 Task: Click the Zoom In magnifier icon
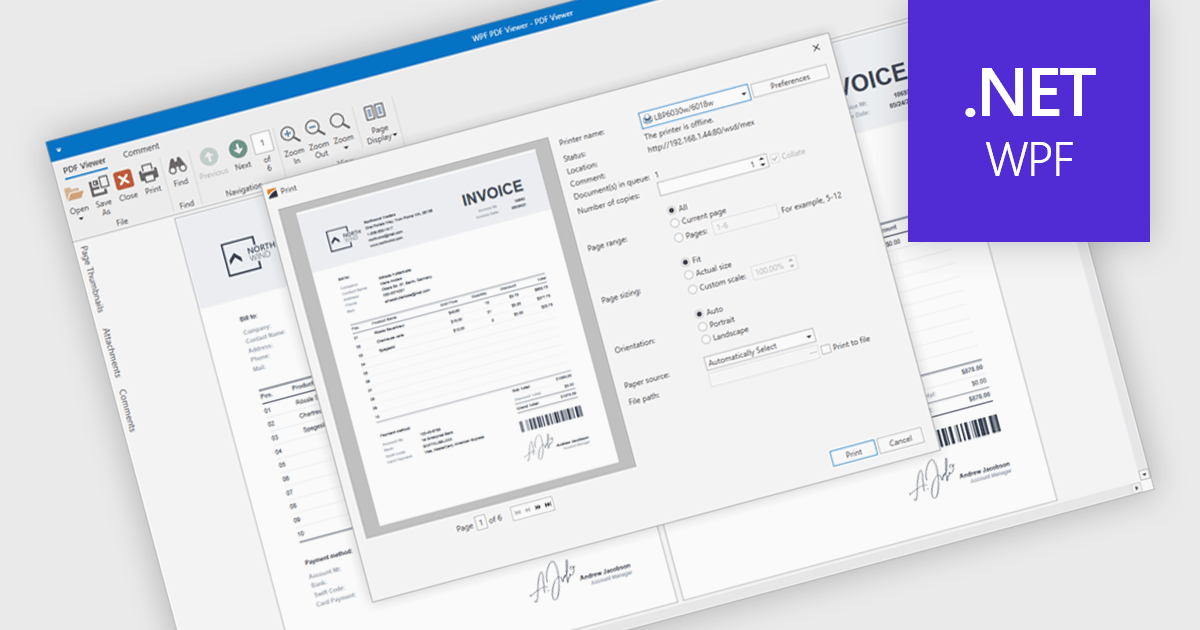coord(288,134)
